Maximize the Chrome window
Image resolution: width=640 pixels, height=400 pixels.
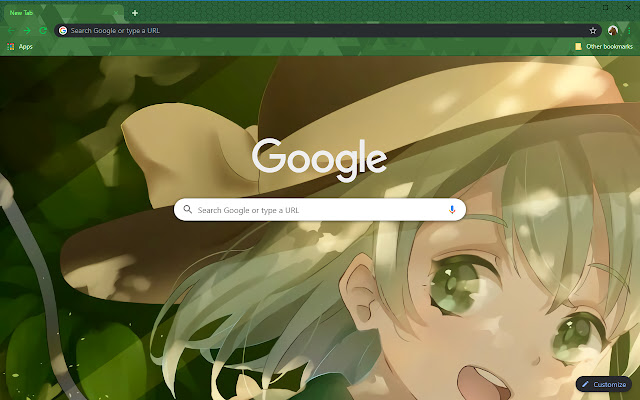coord(606,7)
